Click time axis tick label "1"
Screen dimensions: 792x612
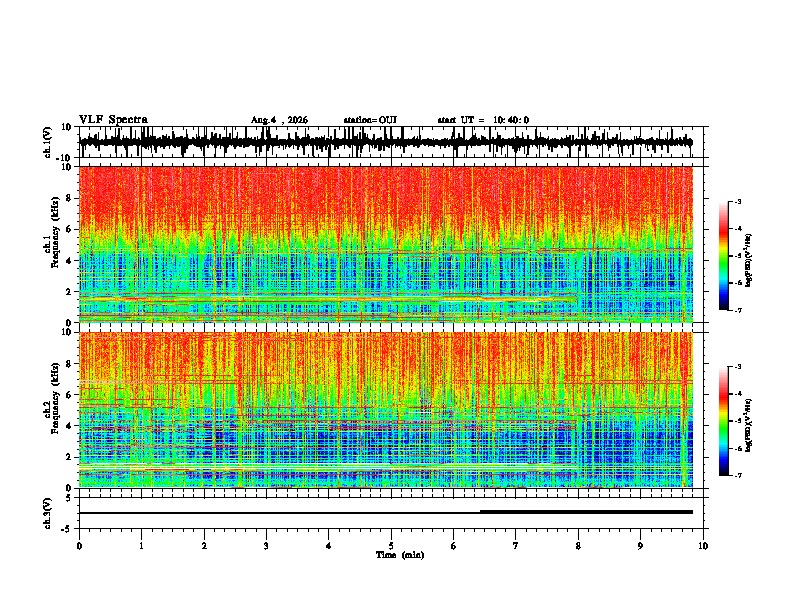coord(141,546)
